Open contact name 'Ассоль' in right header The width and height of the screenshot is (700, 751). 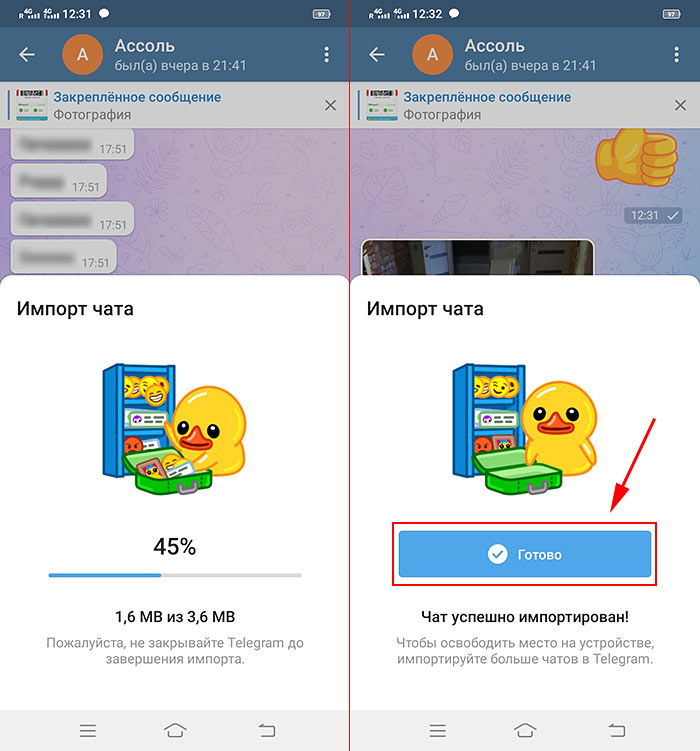coord(495,46)
